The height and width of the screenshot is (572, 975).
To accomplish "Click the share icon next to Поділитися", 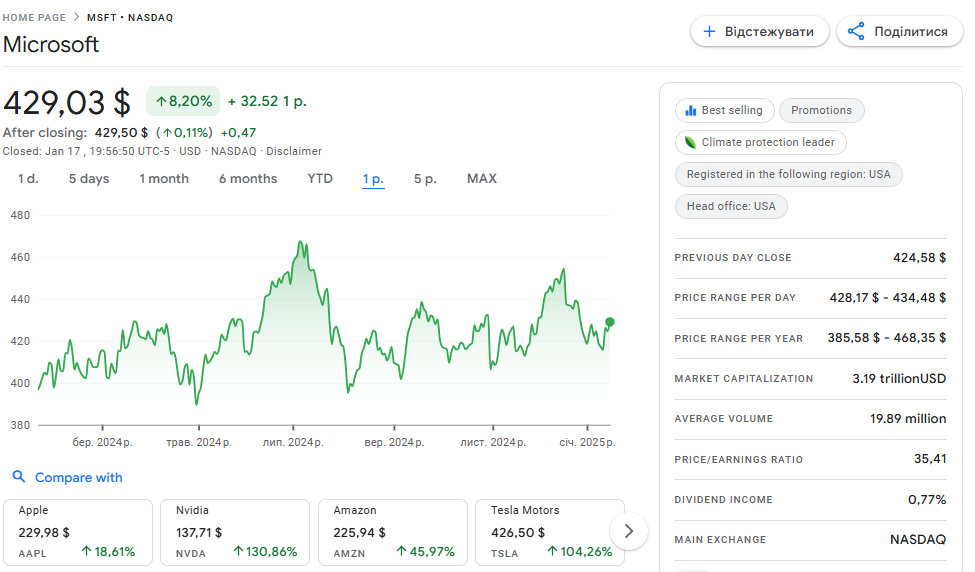I will coord(856,31).
